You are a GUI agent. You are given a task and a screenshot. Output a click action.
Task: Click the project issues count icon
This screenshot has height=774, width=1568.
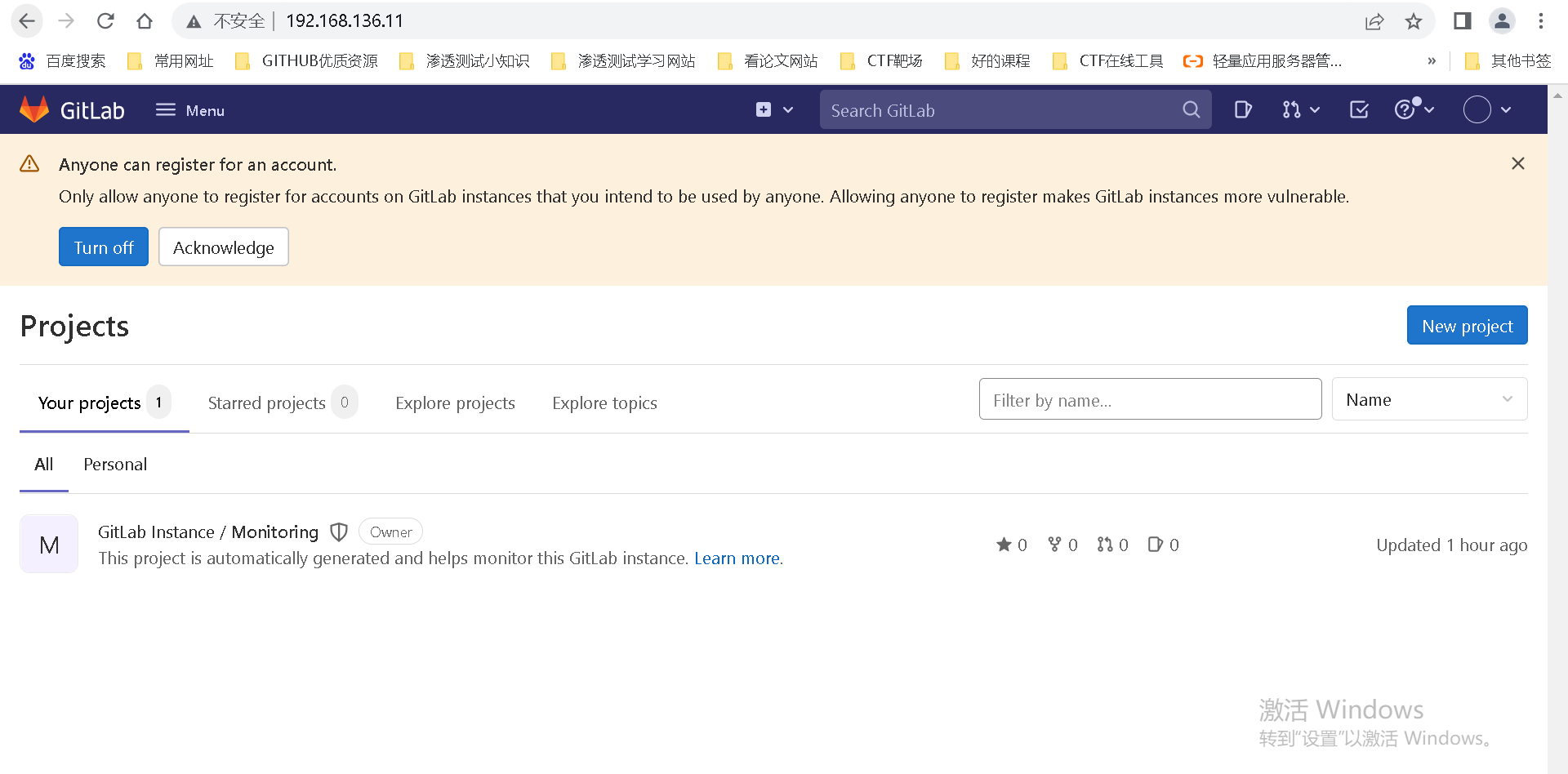tap(1156, 545)
